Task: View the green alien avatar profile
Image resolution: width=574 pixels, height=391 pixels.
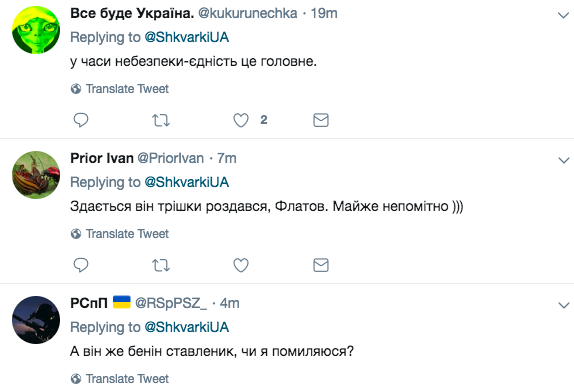Action: click(36, 30)
